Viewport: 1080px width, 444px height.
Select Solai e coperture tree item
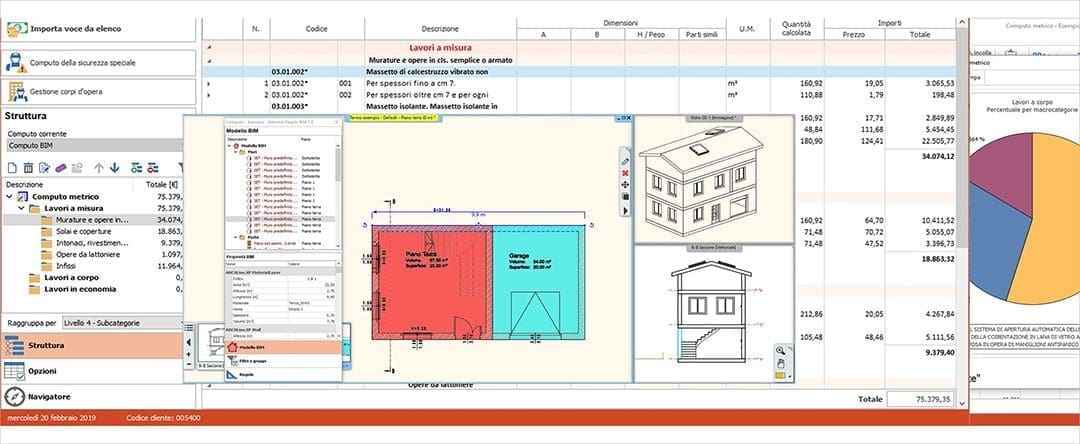point(84,231)
